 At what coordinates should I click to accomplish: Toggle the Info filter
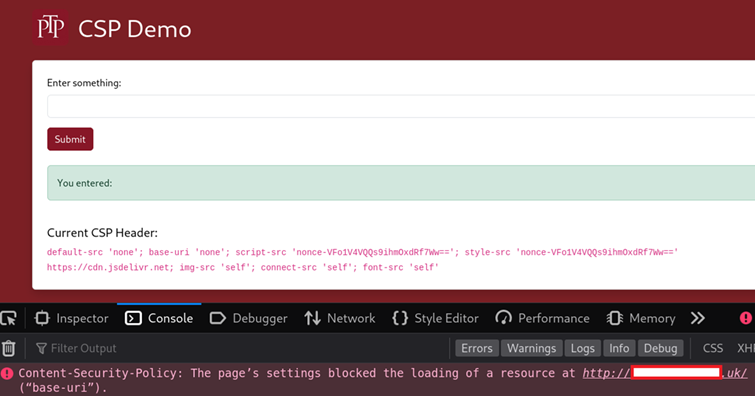coord(619,348)
